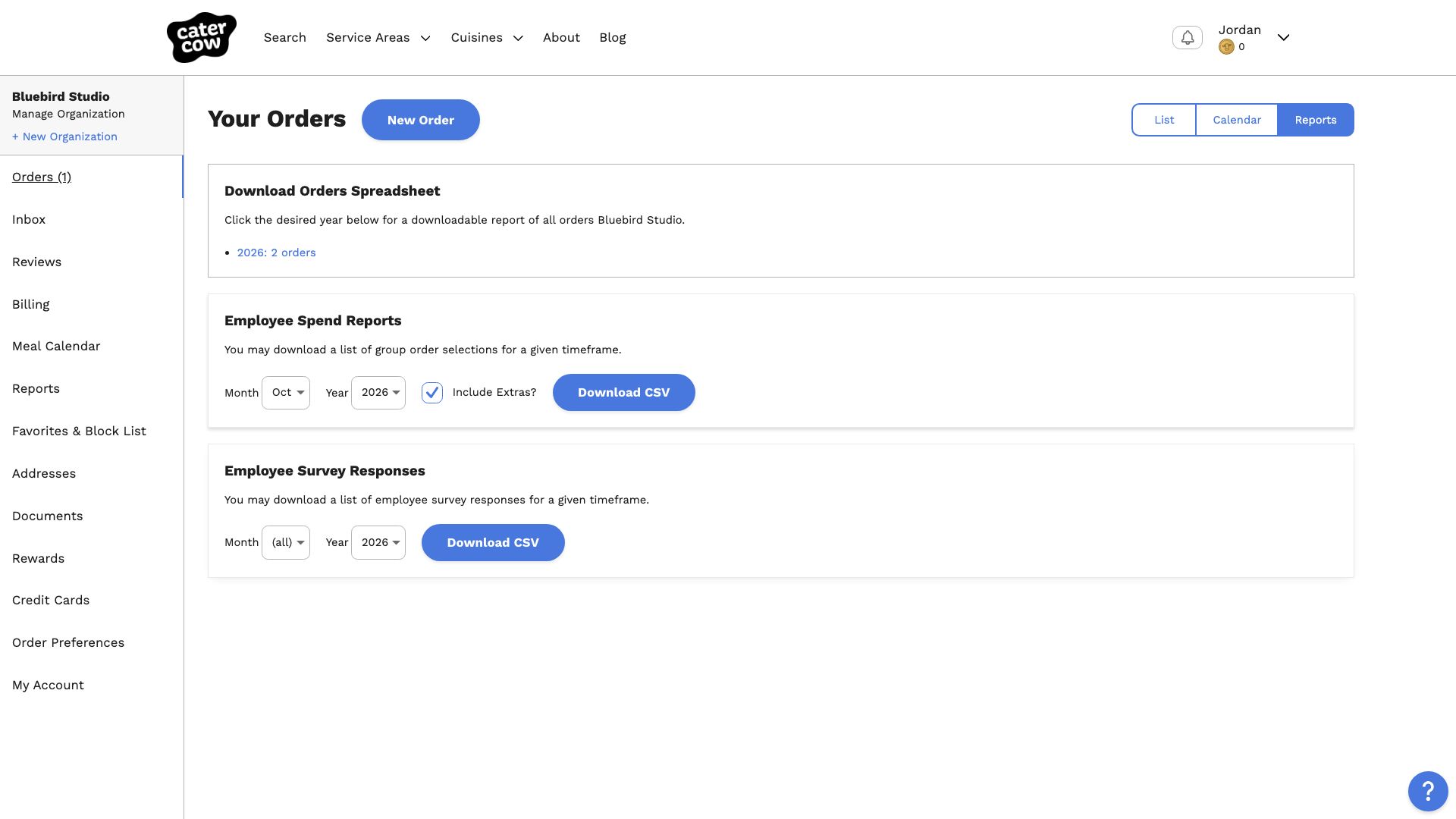Image resolution: width=1456 pixels, height=819 pixels.
Task: Open the 2026: 2 orders report link
Action: [277, 253]
